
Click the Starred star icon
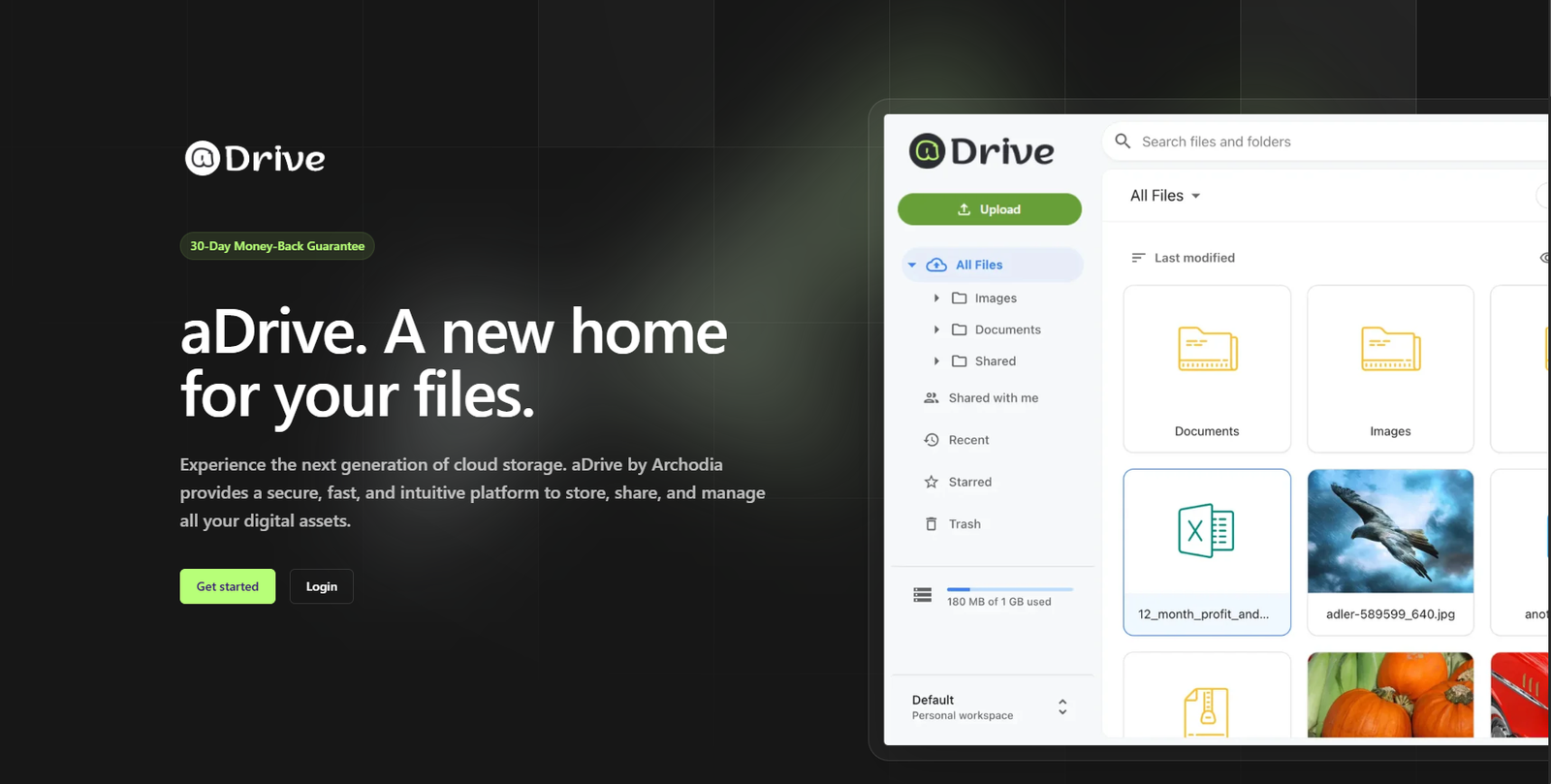(x=931, y=482)
